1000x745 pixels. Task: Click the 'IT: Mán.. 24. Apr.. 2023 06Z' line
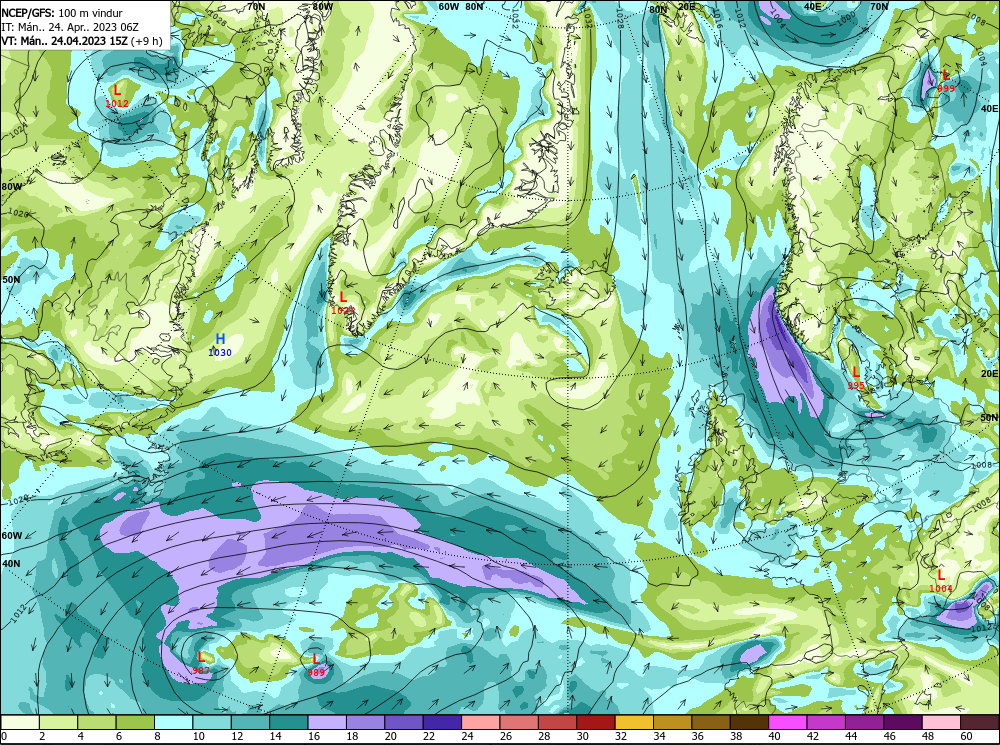pos(70,27)
